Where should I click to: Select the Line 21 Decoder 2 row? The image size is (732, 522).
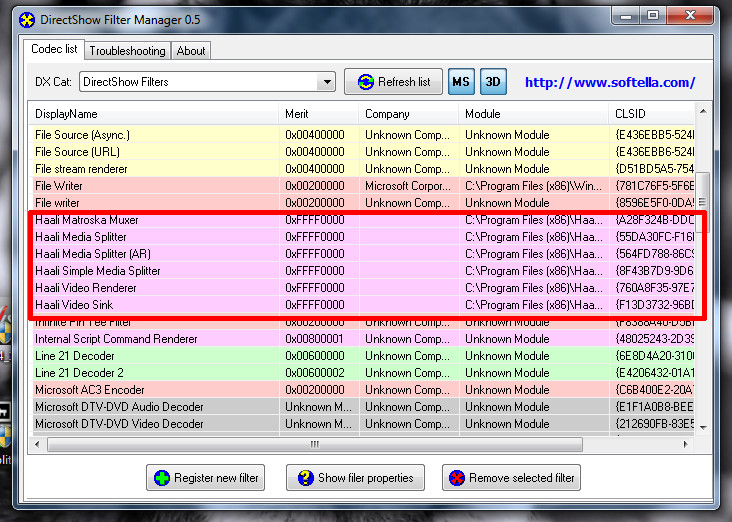point(363,373)
